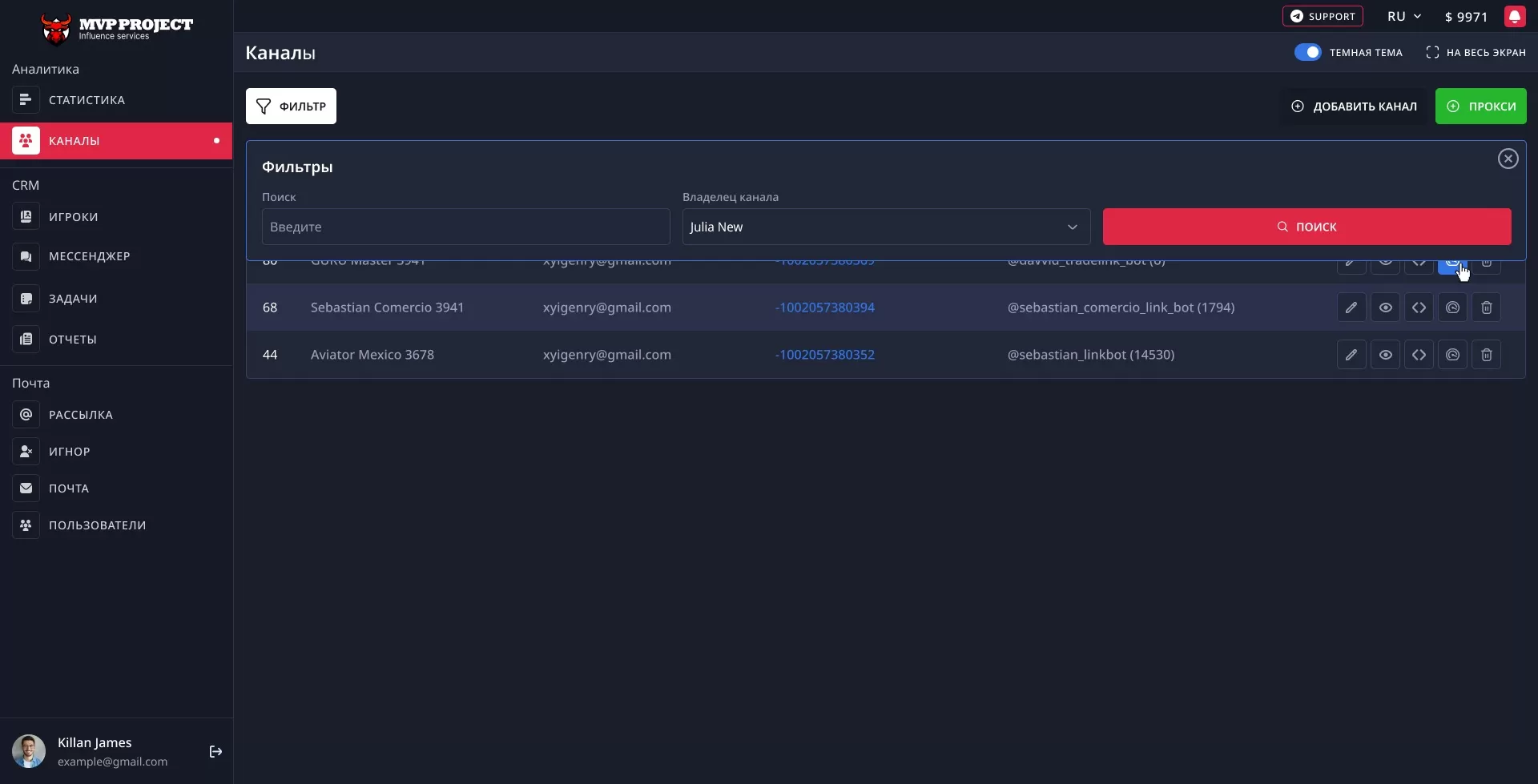This screenshot has width=1538, height=784.
Task: Click the Поиск text input field
Action: click(465, 227)
